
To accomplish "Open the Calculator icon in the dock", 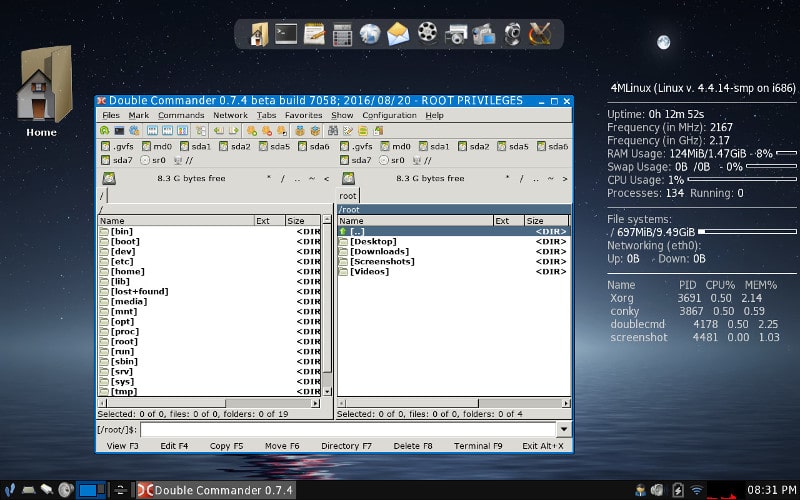I will pyautogui.click(x=342, y=34).
